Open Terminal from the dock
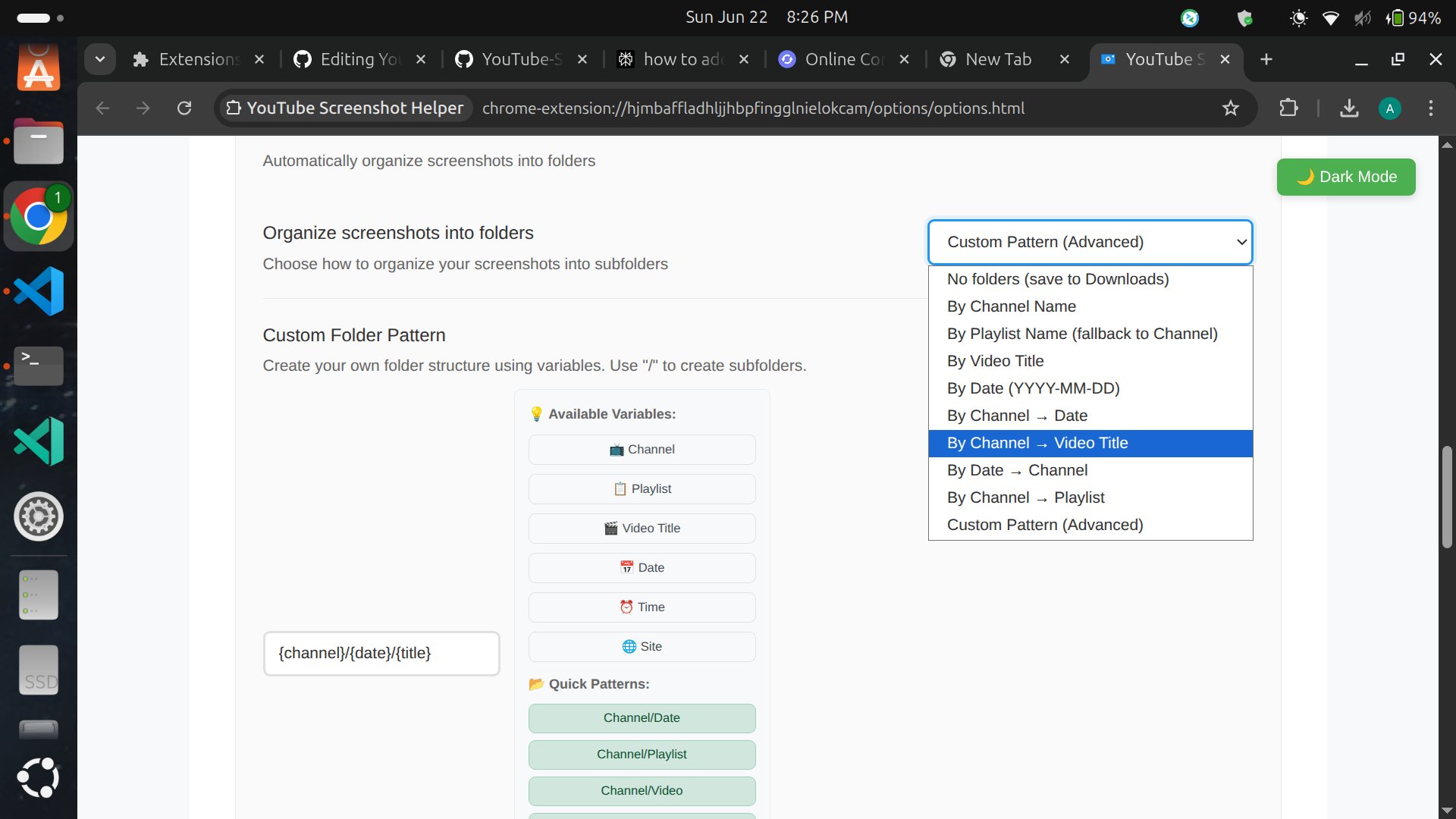This screenshot has width=1456, height=819. [x=39, y=366]
